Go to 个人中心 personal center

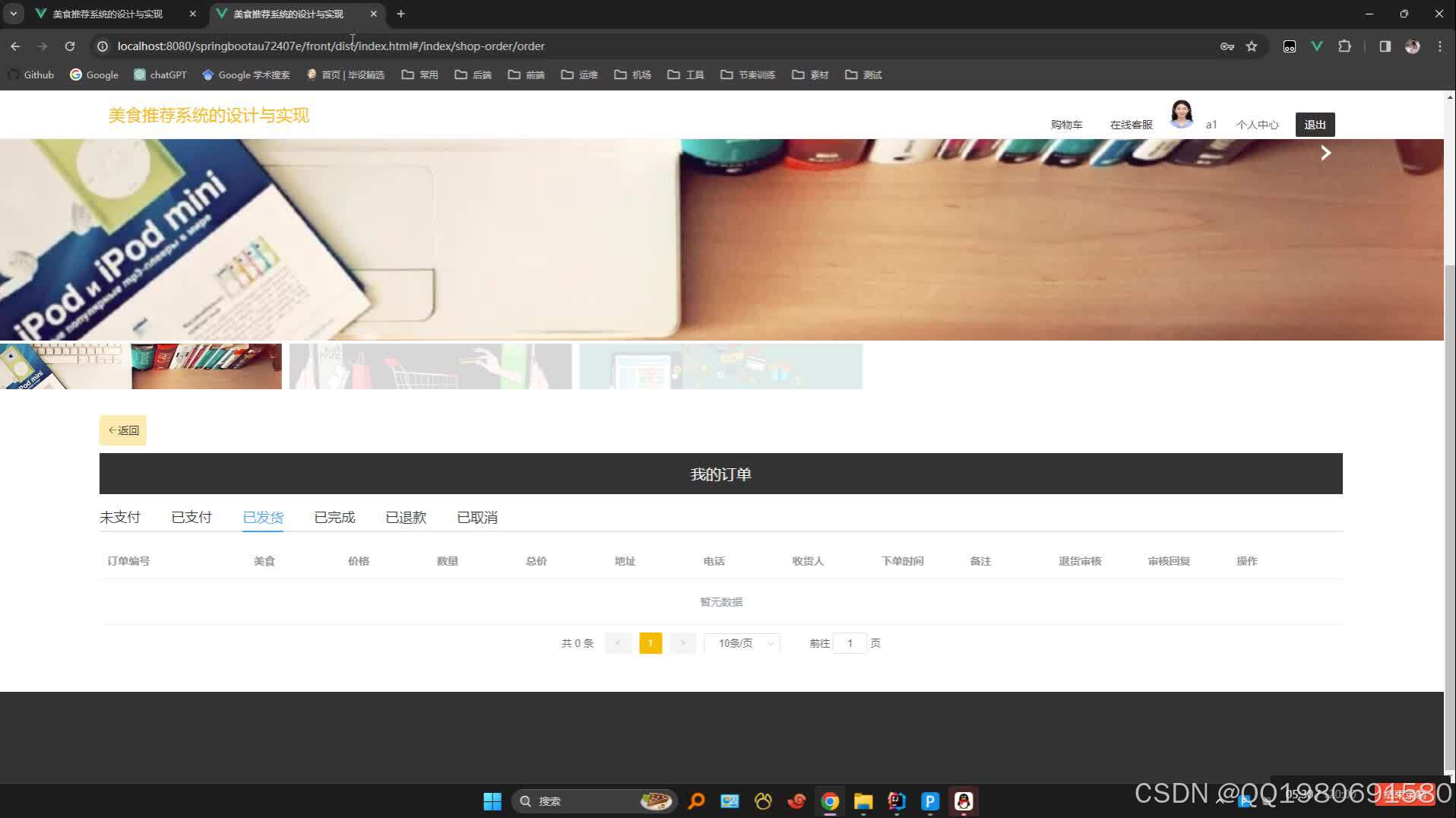tap(1257, 125)
